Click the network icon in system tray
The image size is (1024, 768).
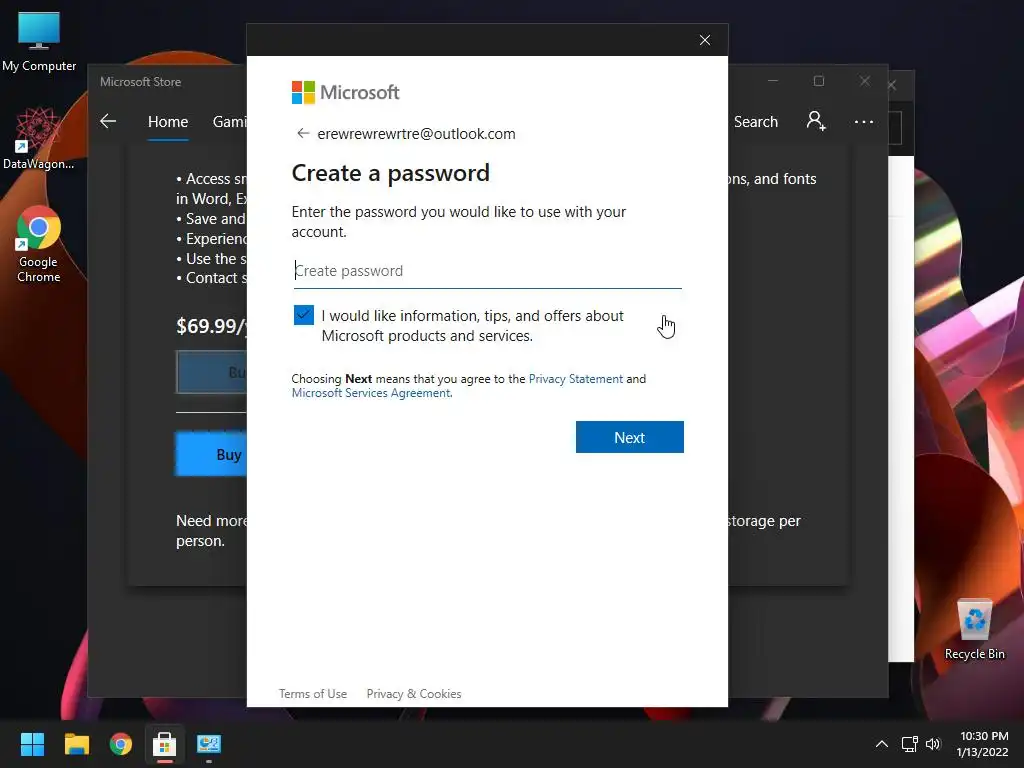(909, 744)
